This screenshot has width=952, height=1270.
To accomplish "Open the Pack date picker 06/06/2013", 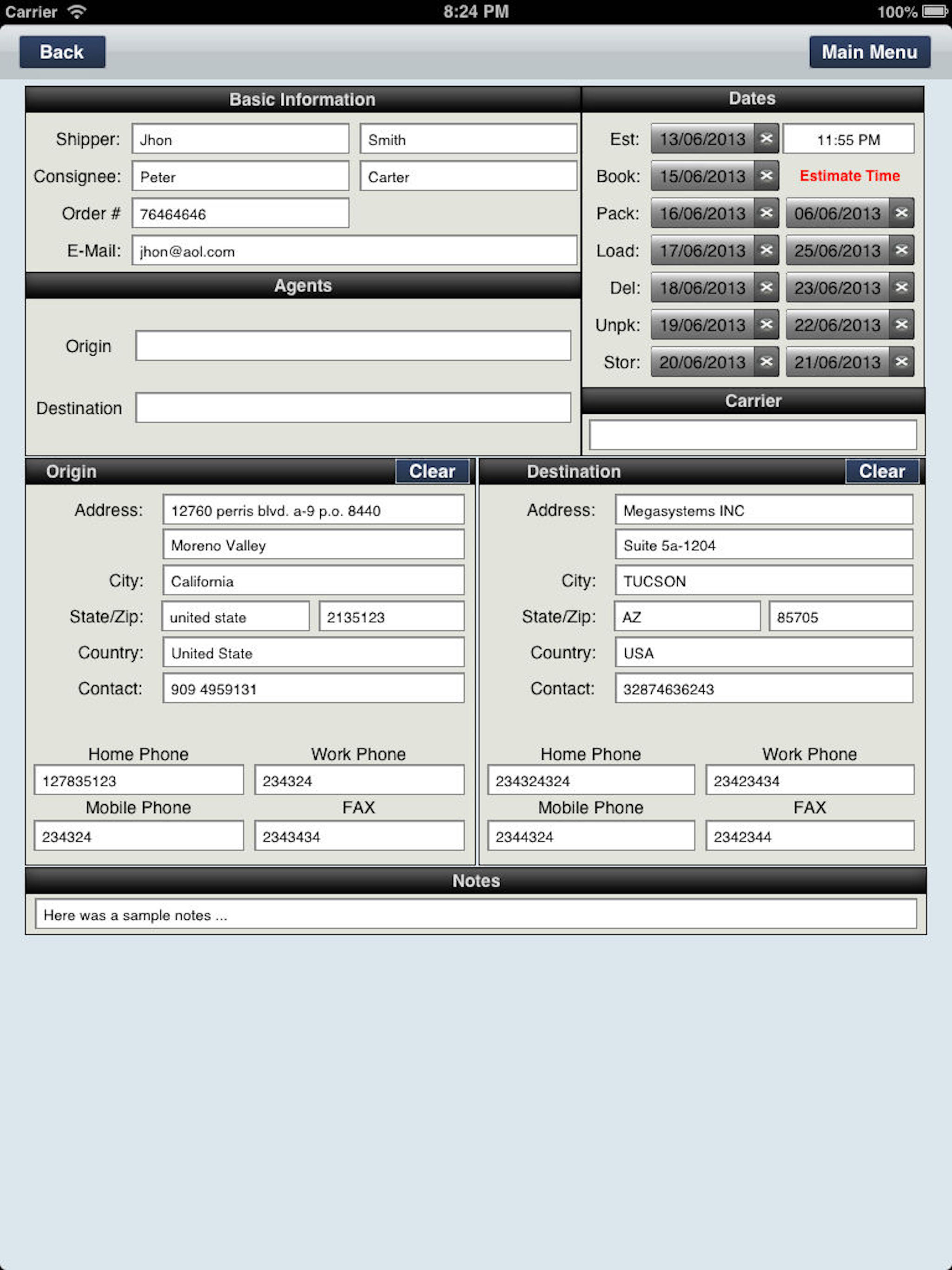I will [x=838, y=213].
